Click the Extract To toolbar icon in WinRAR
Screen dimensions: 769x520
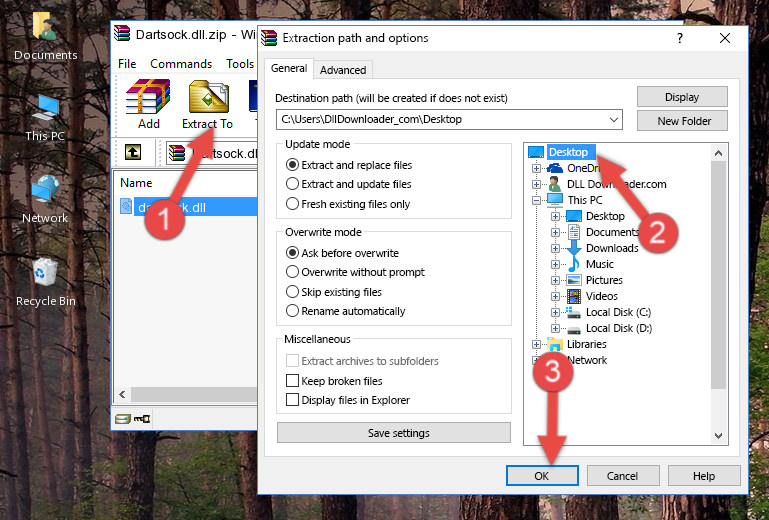point(207,104)
